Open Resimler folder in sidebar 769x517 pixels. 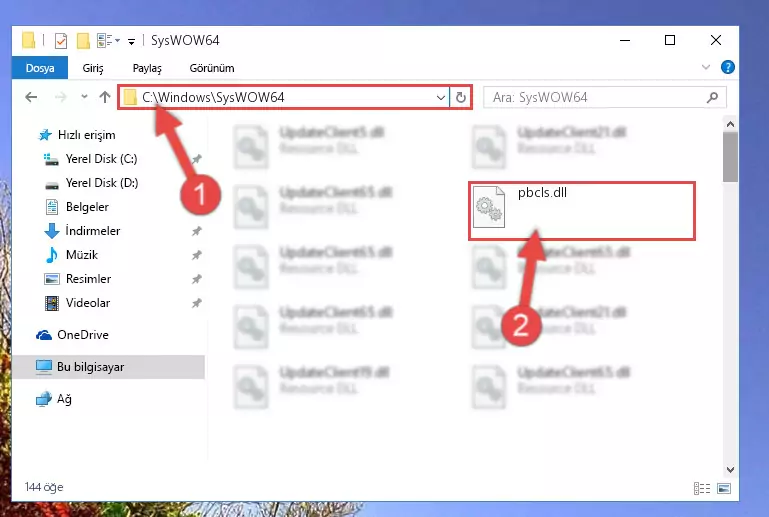tap(88, 279)
